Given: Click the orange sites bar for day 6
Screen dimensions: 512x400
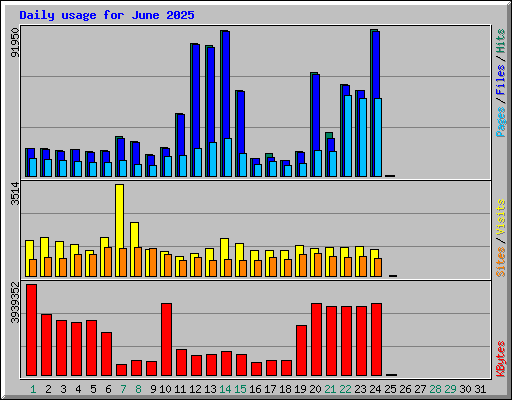Looking at the screenshot, I should (108, 262).
